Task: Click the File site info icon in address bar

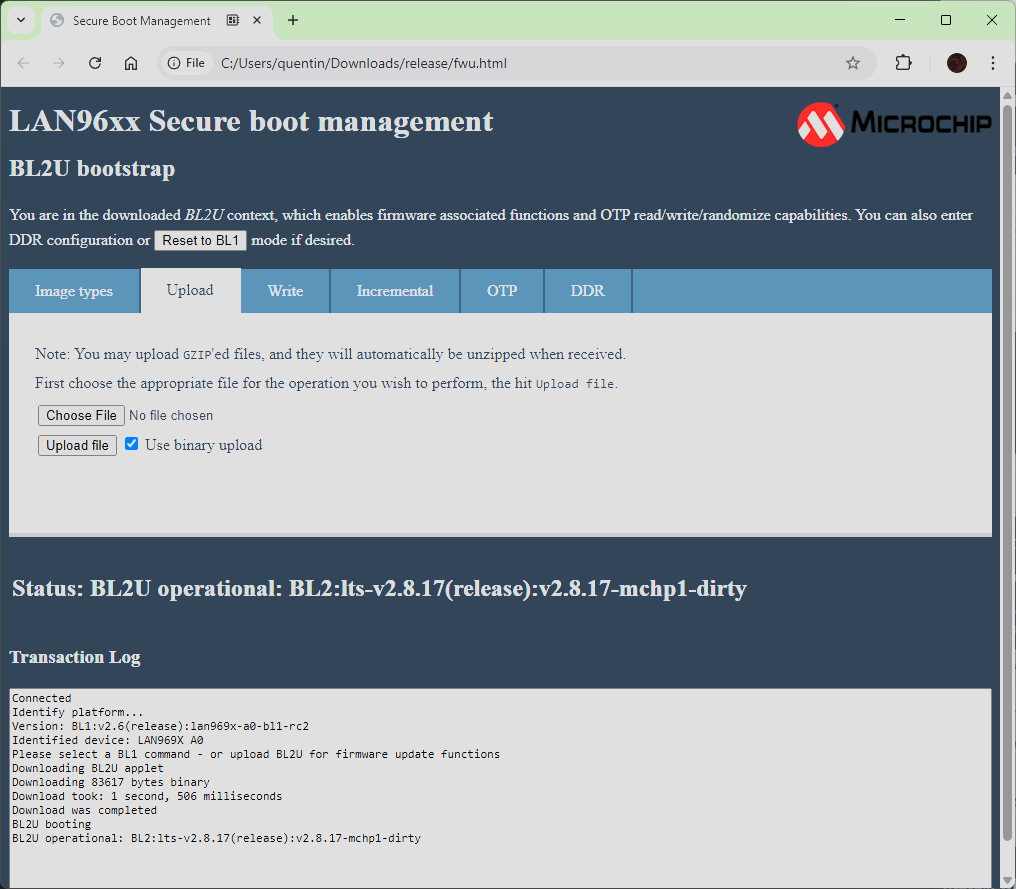Action: [x=186, y=63]
